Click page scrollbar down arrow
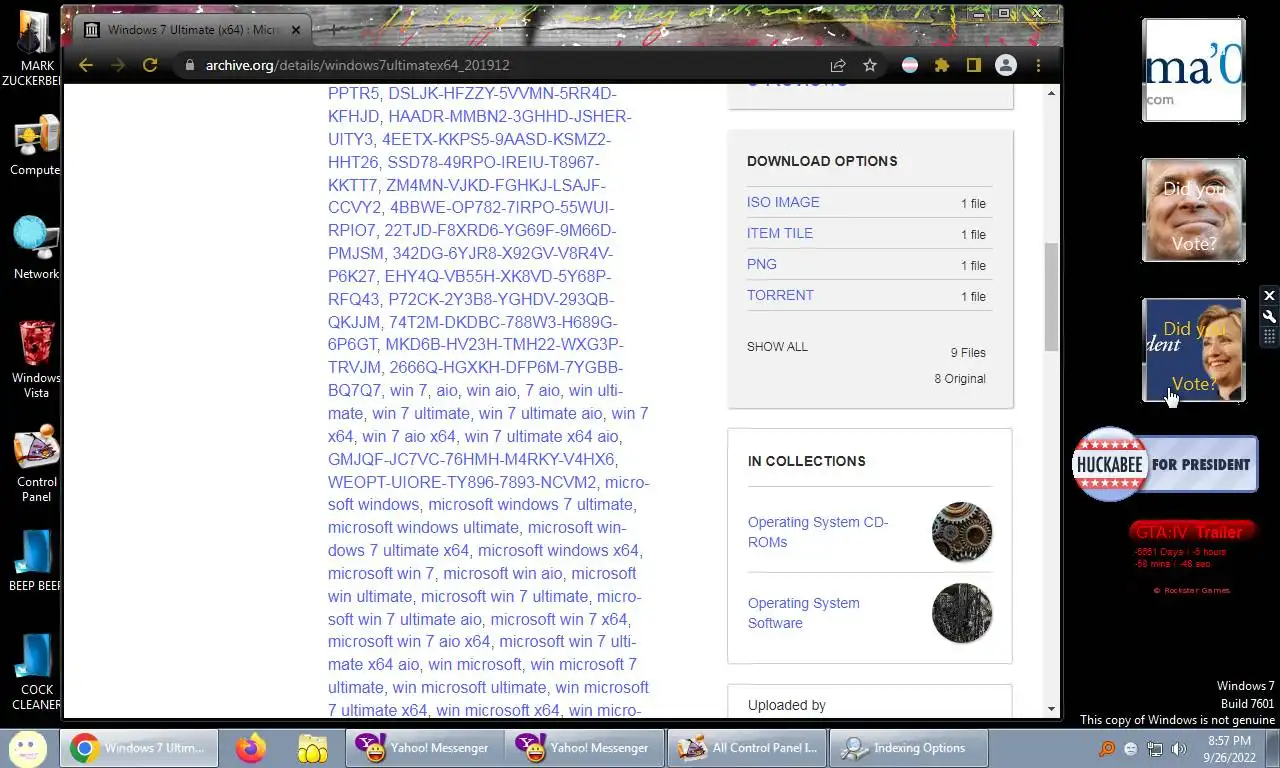Screen dimensions: 1280x768 tap(1051, 709)
